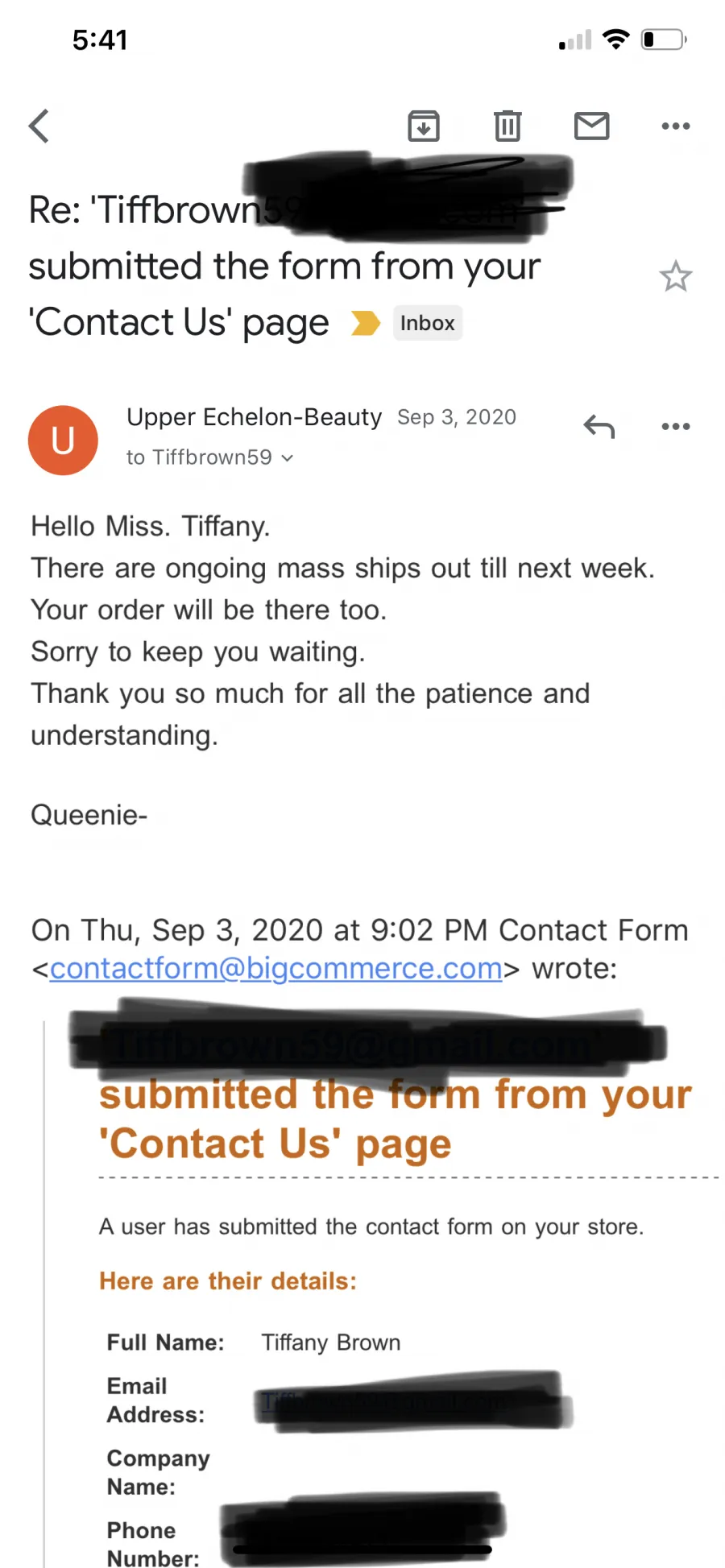Tap the Sep 3, 2020 date
Screen dimensions: 725x1568
[x=457, y=417]
